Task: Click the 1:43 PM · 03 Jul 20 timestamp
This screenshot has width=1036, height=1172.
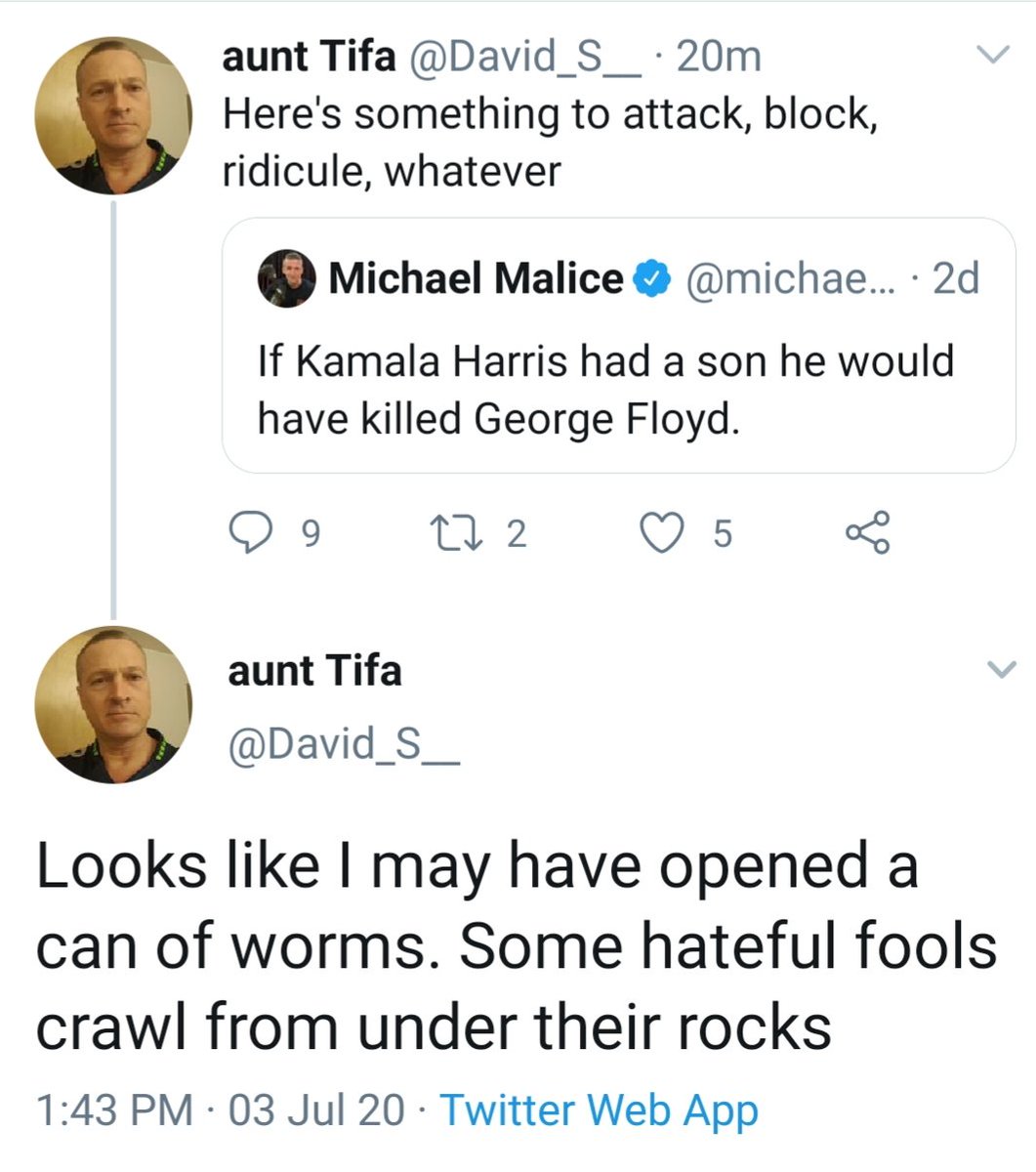Action: point(220,1110)
